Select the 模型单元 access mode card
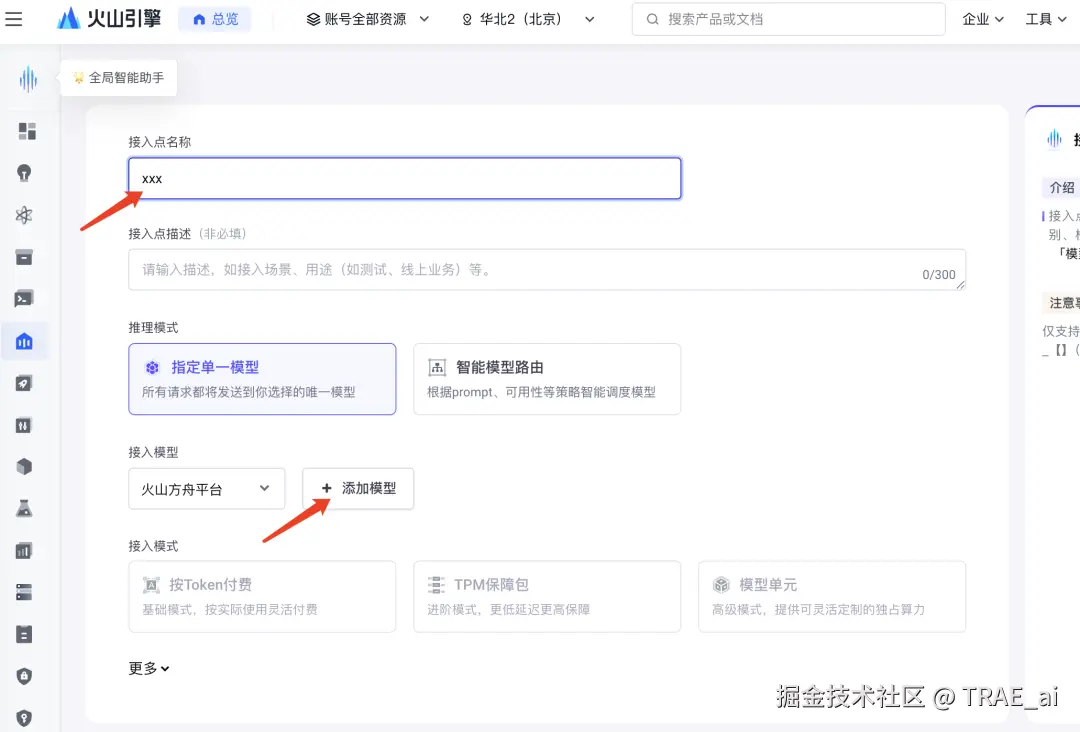 832,596
